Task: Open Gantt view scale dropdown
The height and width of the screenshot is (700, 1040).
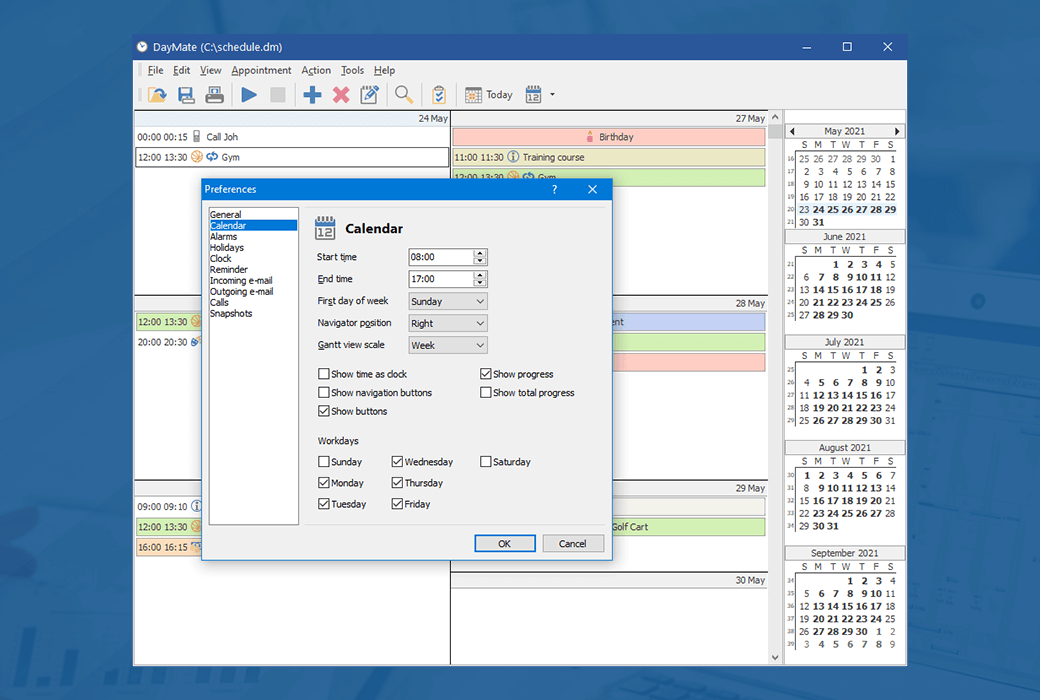Action: pos(448,345)
